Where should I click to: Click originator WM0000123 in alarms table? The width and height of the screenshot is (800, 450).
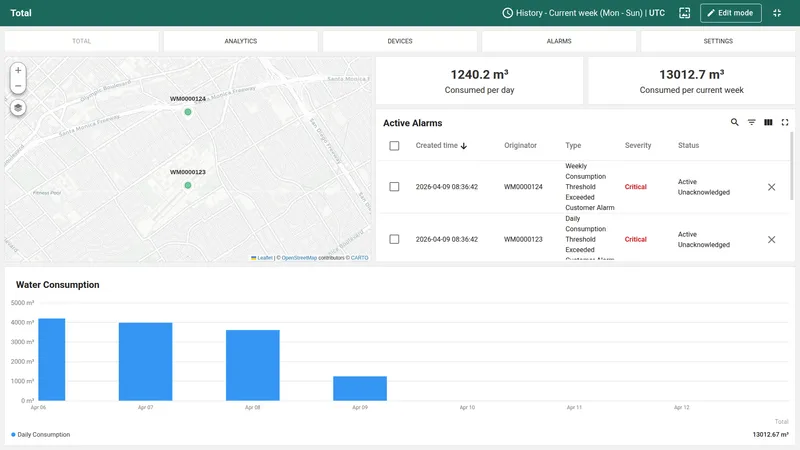[x=523, y=239]
